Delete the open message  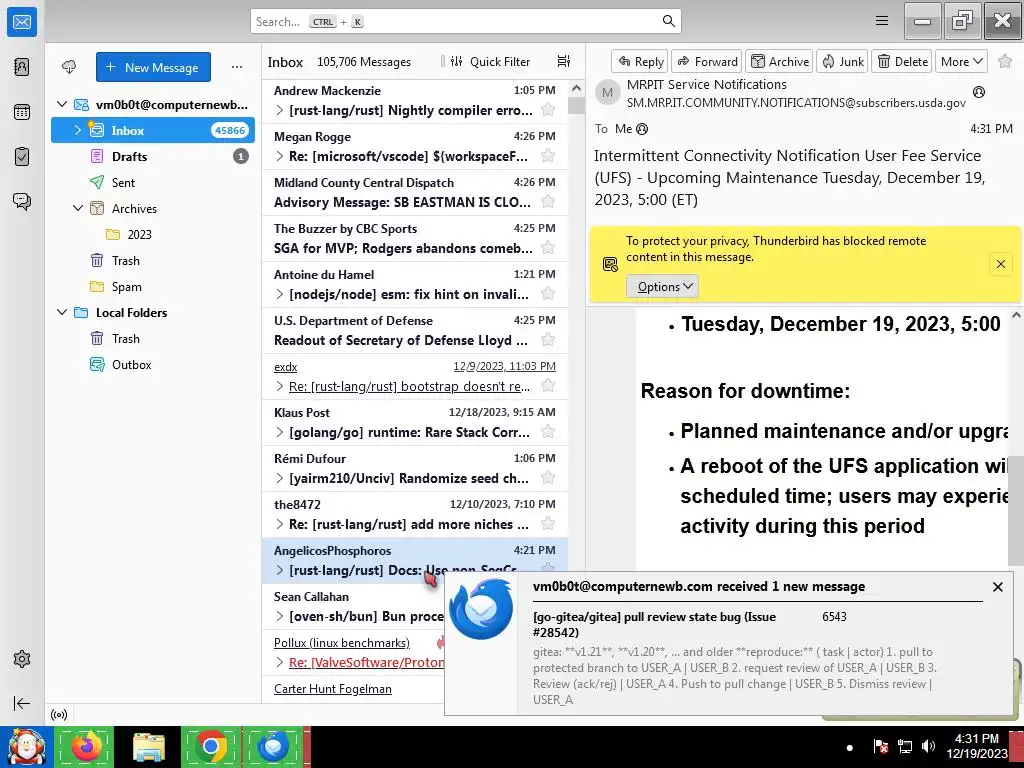[903, 61]
